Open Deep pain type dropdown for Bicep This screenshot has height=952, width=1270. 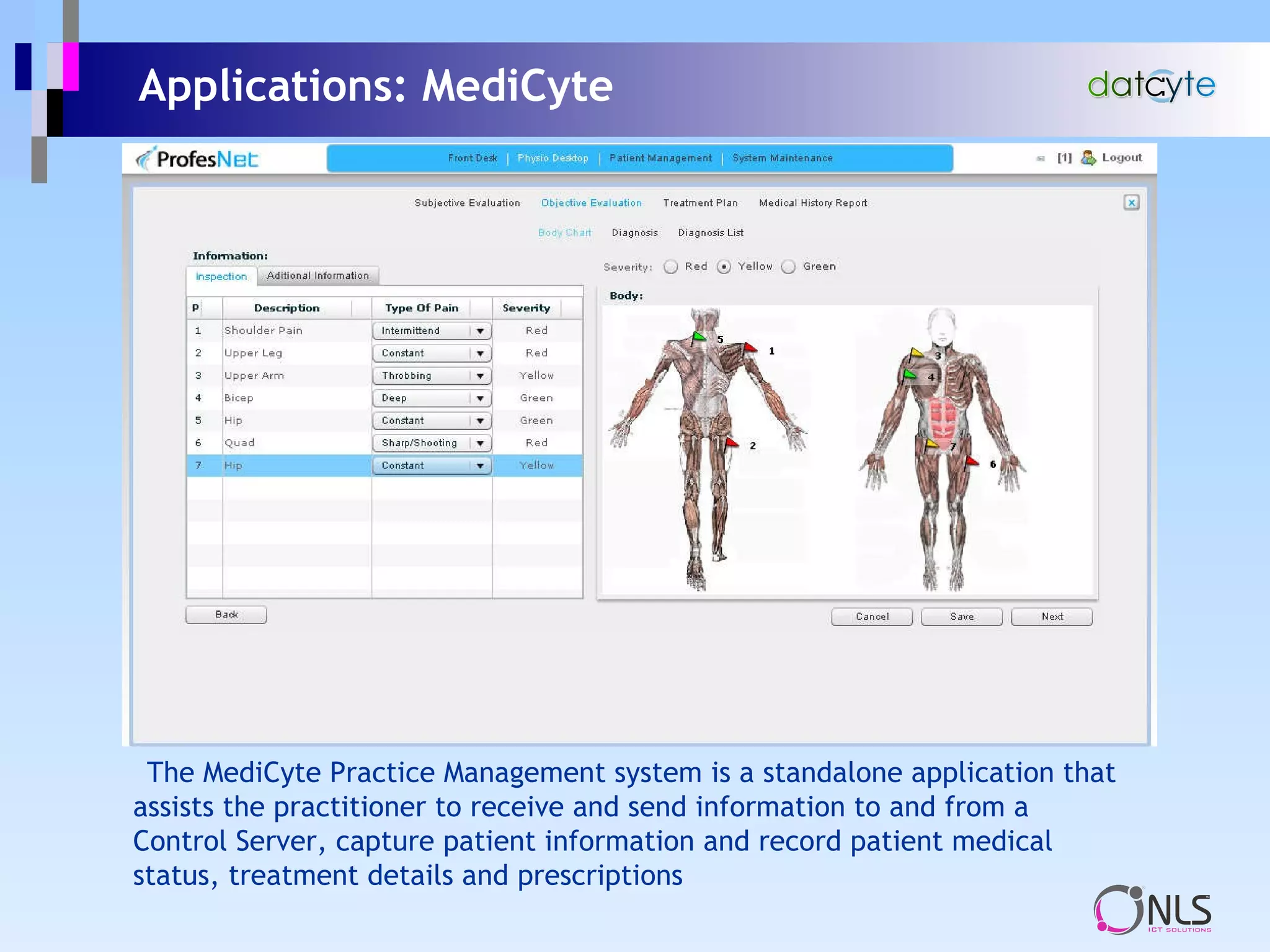pos(432,398)
